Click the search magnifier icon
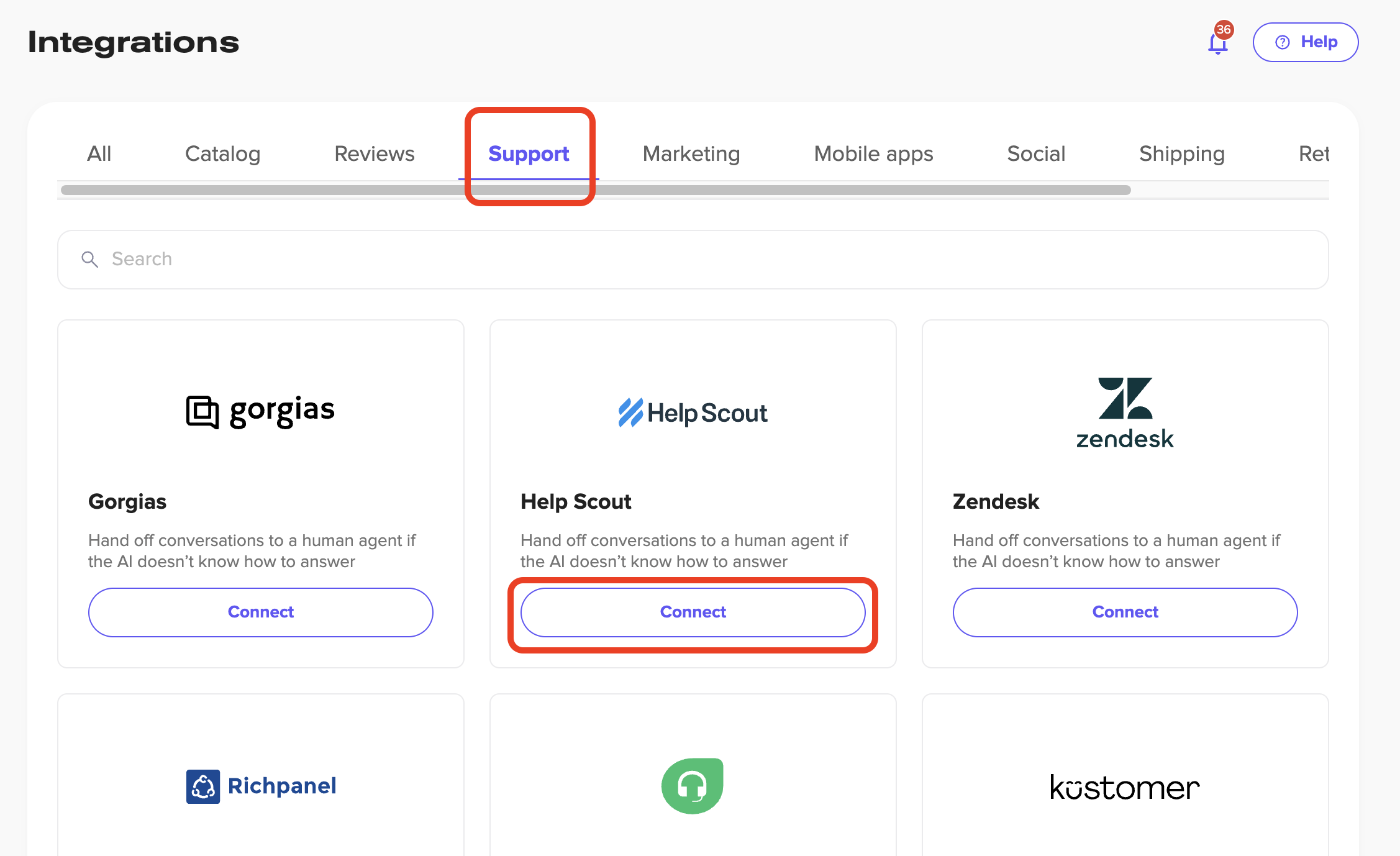 coord(90,259)
